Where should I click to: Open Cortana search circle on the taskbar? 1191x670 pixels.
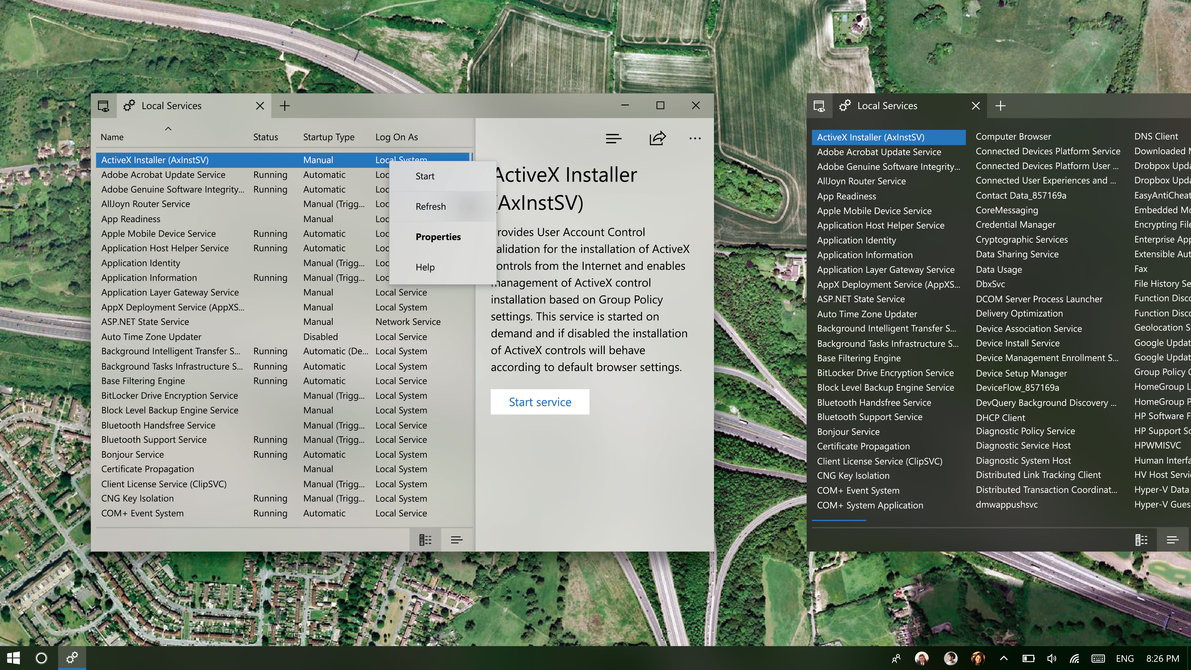coord(41,658)
